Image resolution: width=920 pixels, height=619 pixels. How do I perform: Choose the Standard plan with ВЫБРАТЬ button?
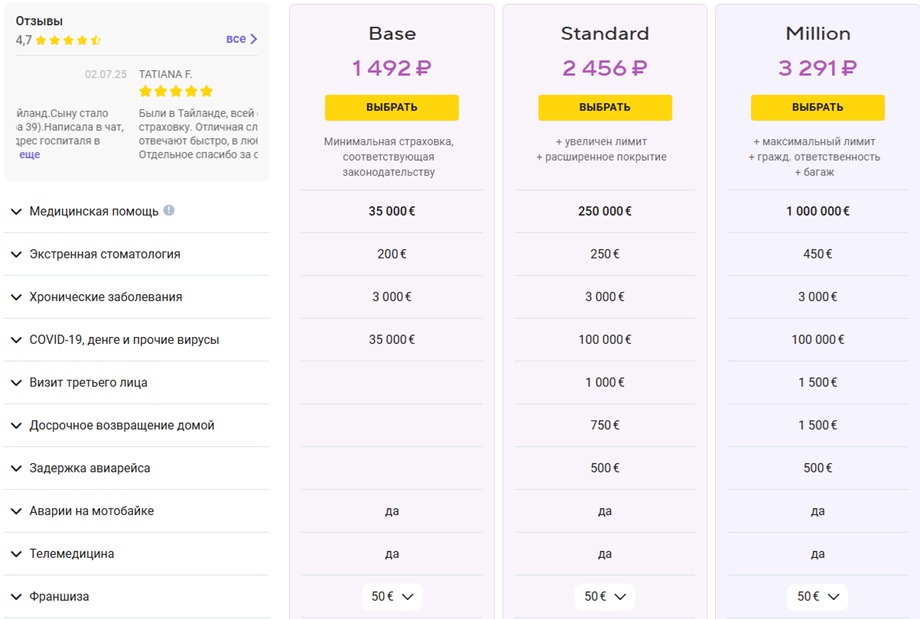[605, 107]
